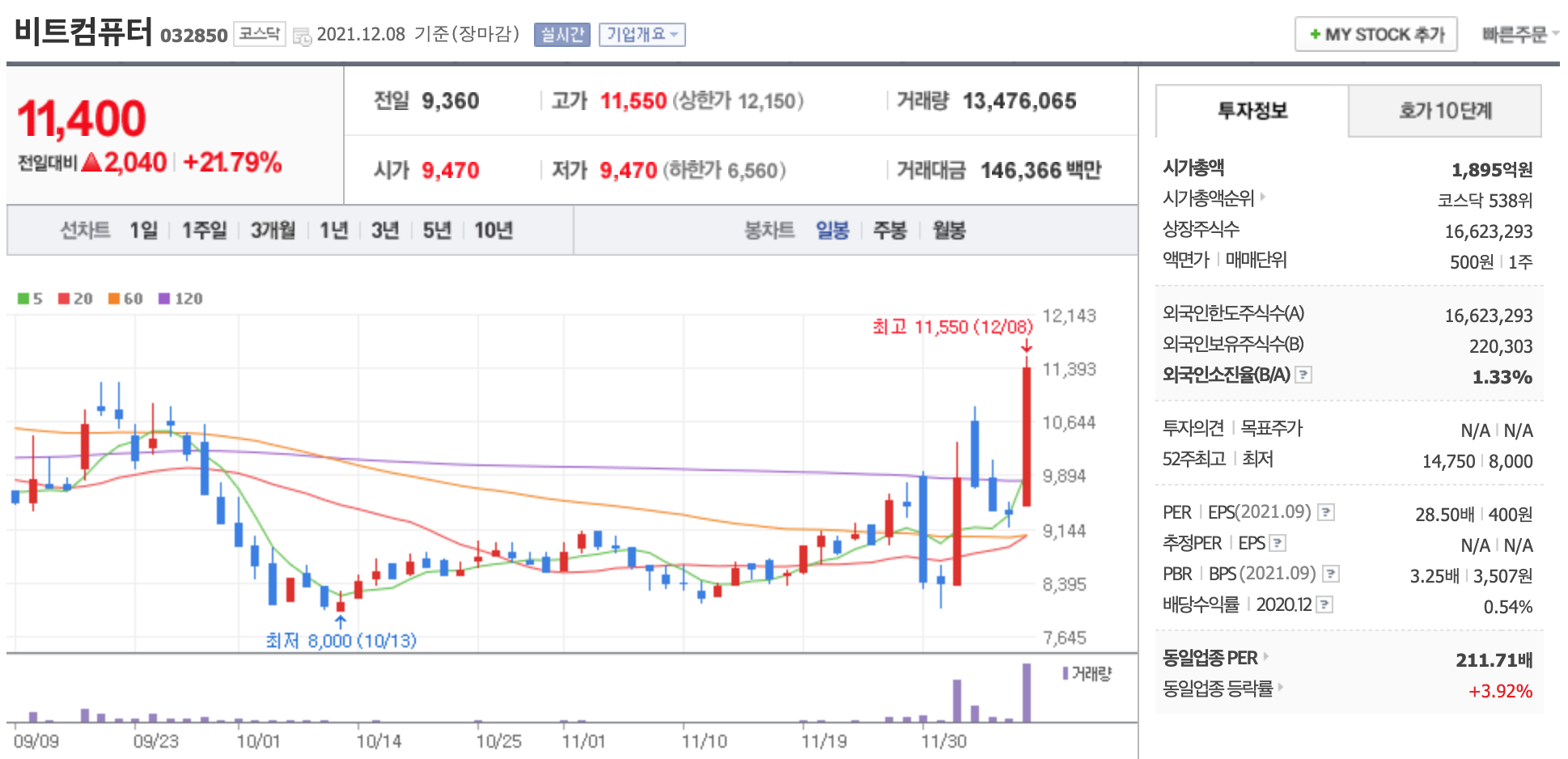Click 최저 8,000 (10/13) marker
1568x759 pixels.
pos(341,641)
